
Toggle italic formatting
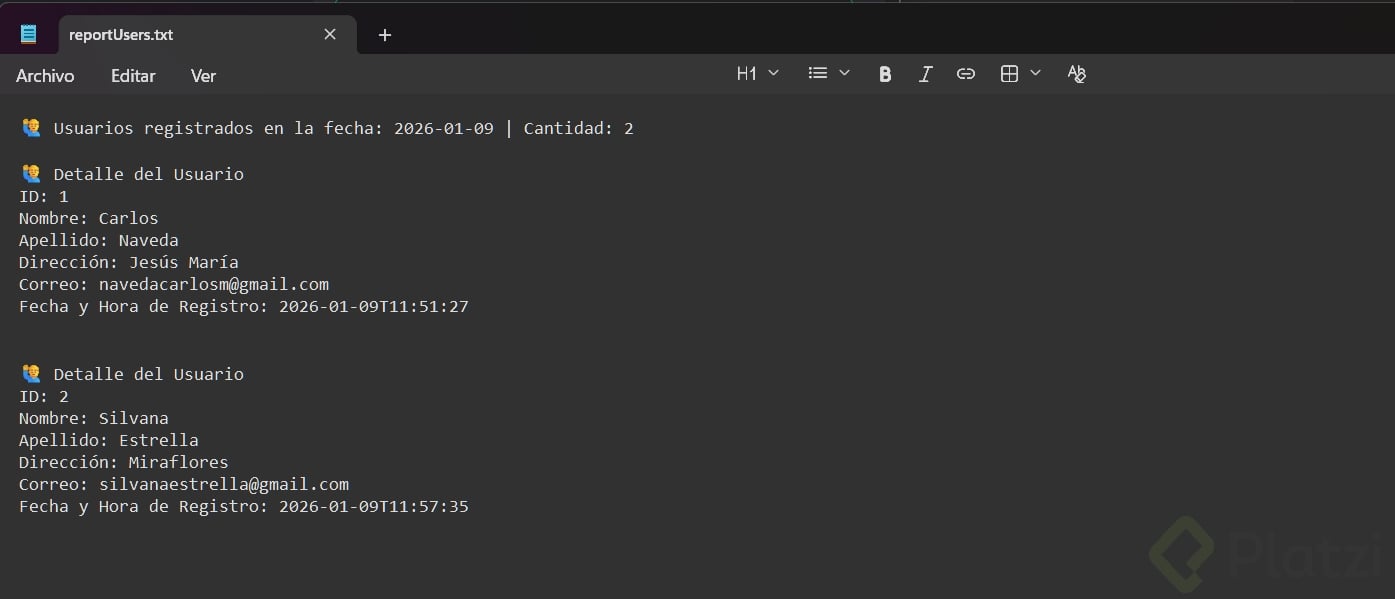coord(925,74)
